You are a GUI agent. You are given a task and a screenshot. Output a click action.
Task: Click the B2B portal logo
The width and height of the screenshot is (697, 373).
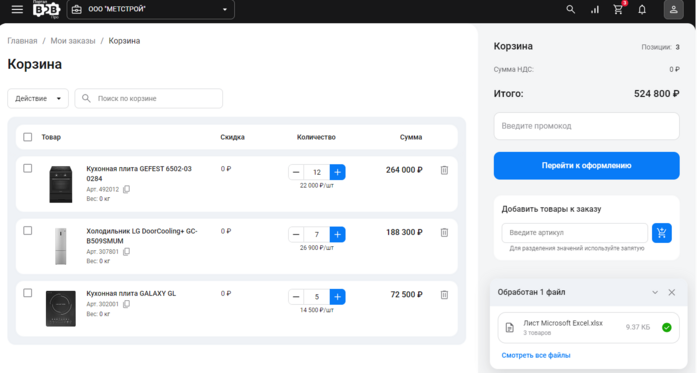point(46,9)
